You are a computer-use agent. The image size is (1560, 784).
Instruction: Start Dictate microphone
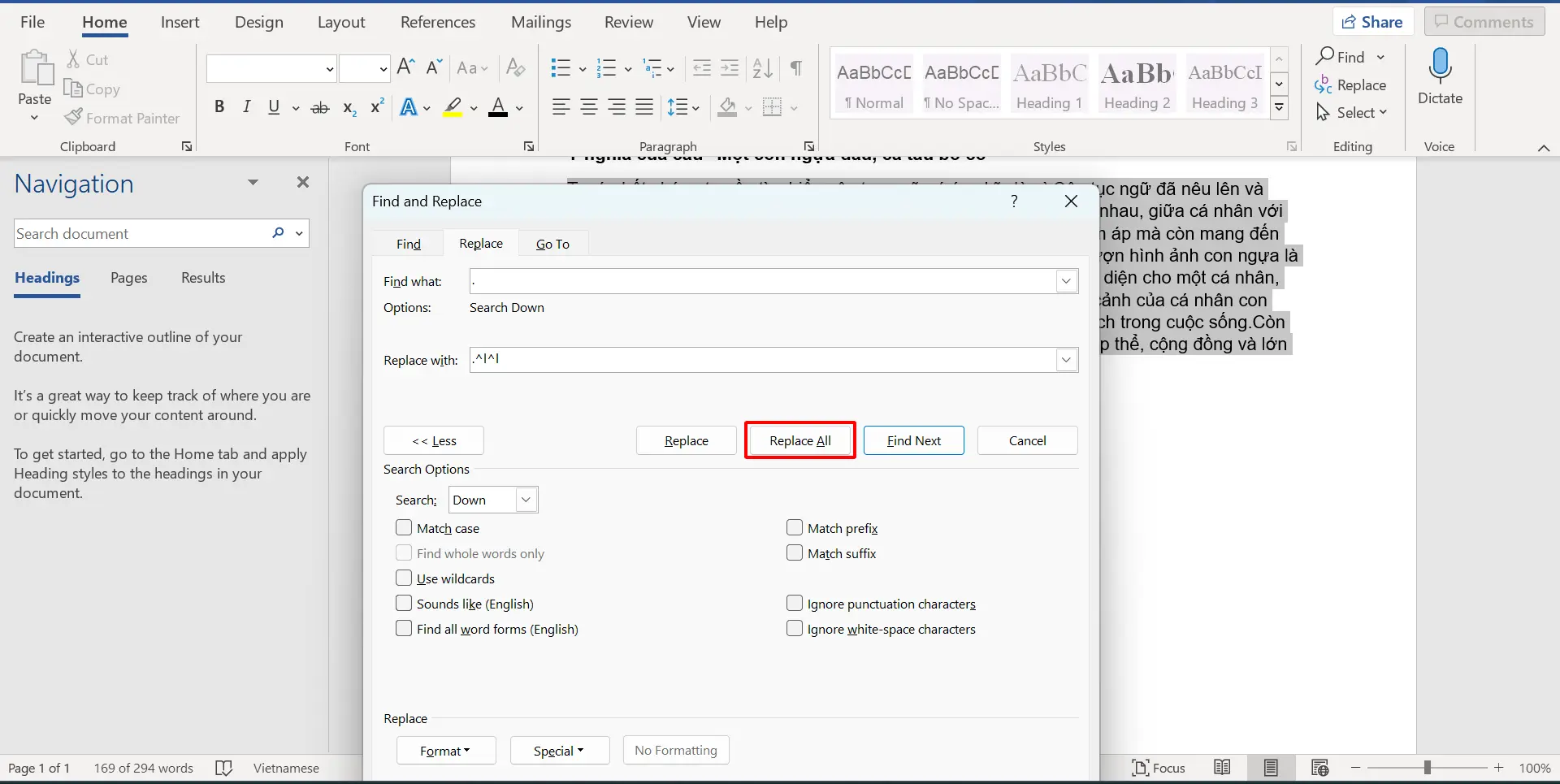1440,77
